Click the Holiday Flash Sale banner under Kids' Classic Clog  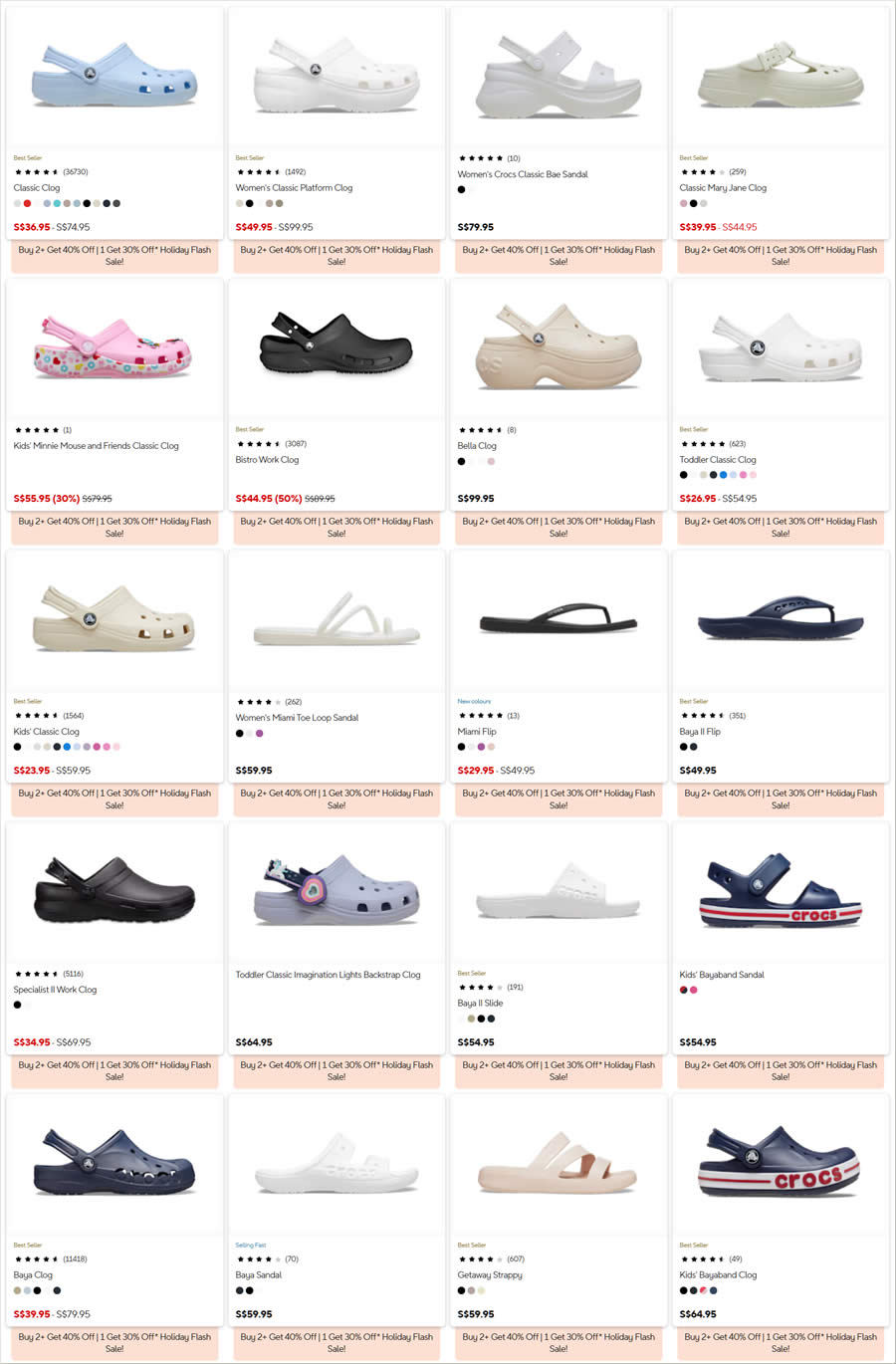coord(114,798)
